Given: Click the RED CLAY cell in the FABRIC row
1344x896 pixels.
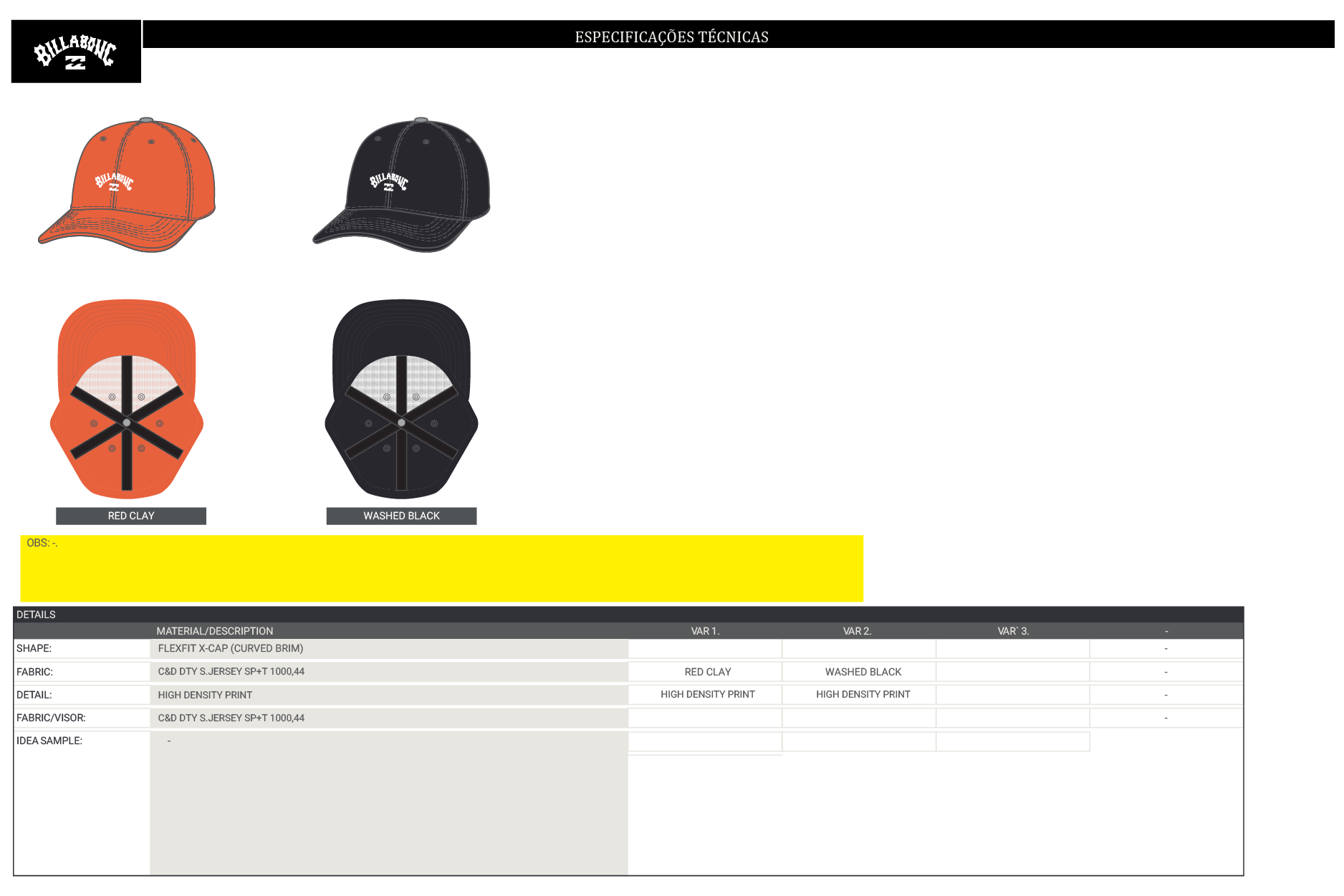Looking at the screenshot, I should click(706, 672).
